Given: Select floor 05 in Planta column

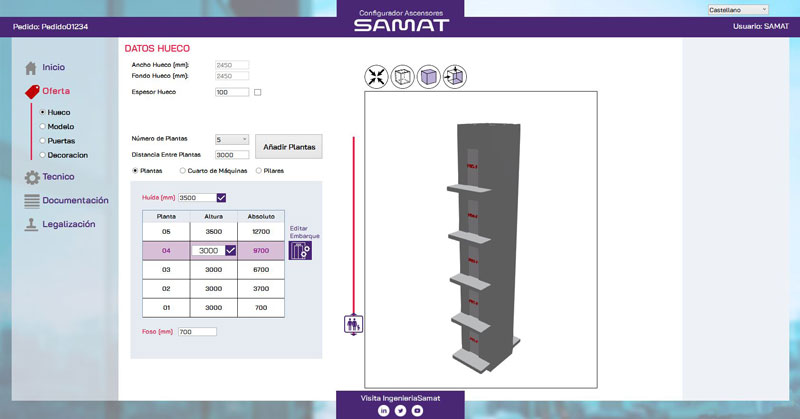Looking at the screenshot, I should point(166,232).
